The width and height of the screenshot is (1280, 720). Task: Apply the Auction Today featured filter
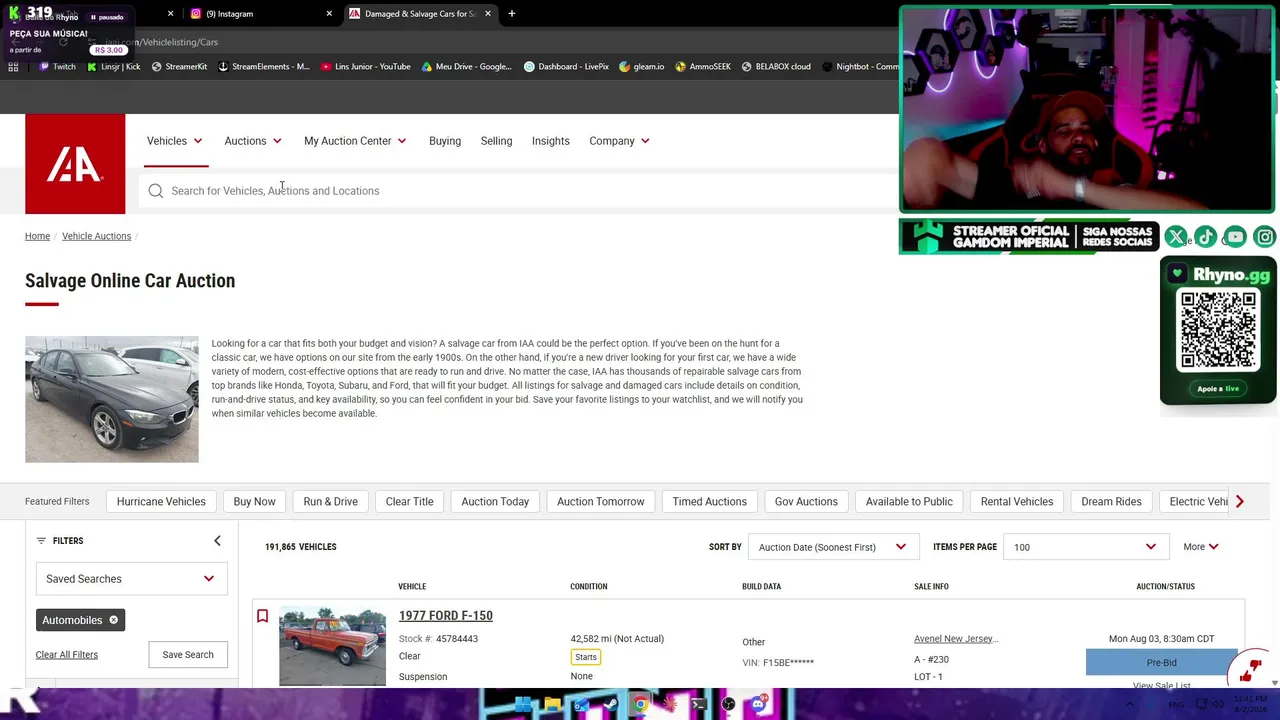[x=495, y=502]
